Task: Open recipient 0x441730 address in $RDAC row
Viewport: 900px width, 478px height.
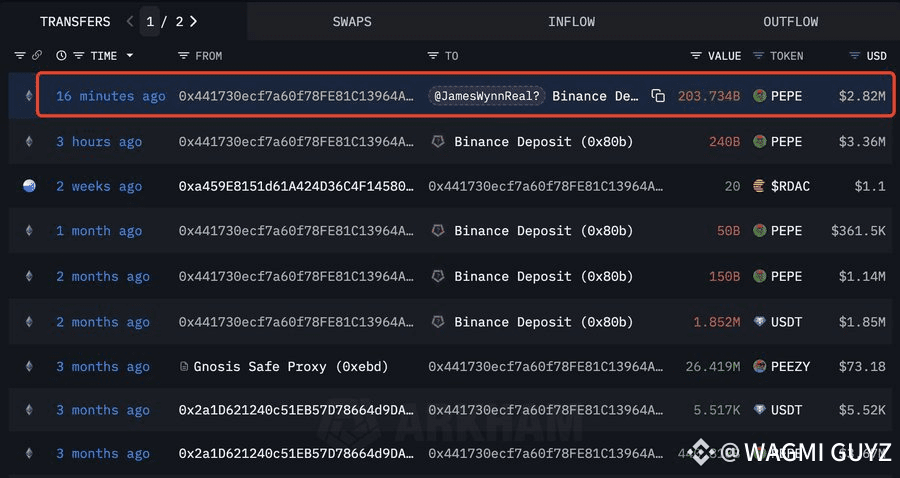Action: 546,186
